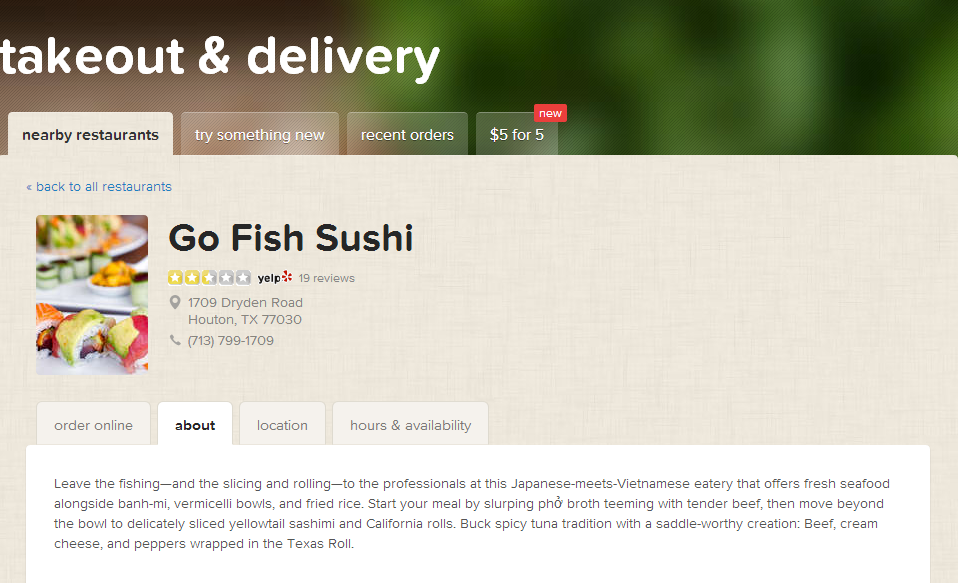Viewport: 958px width, 583px height.
Task: Click the (713) 799-1709 phone number
Action: click(230, 340)
